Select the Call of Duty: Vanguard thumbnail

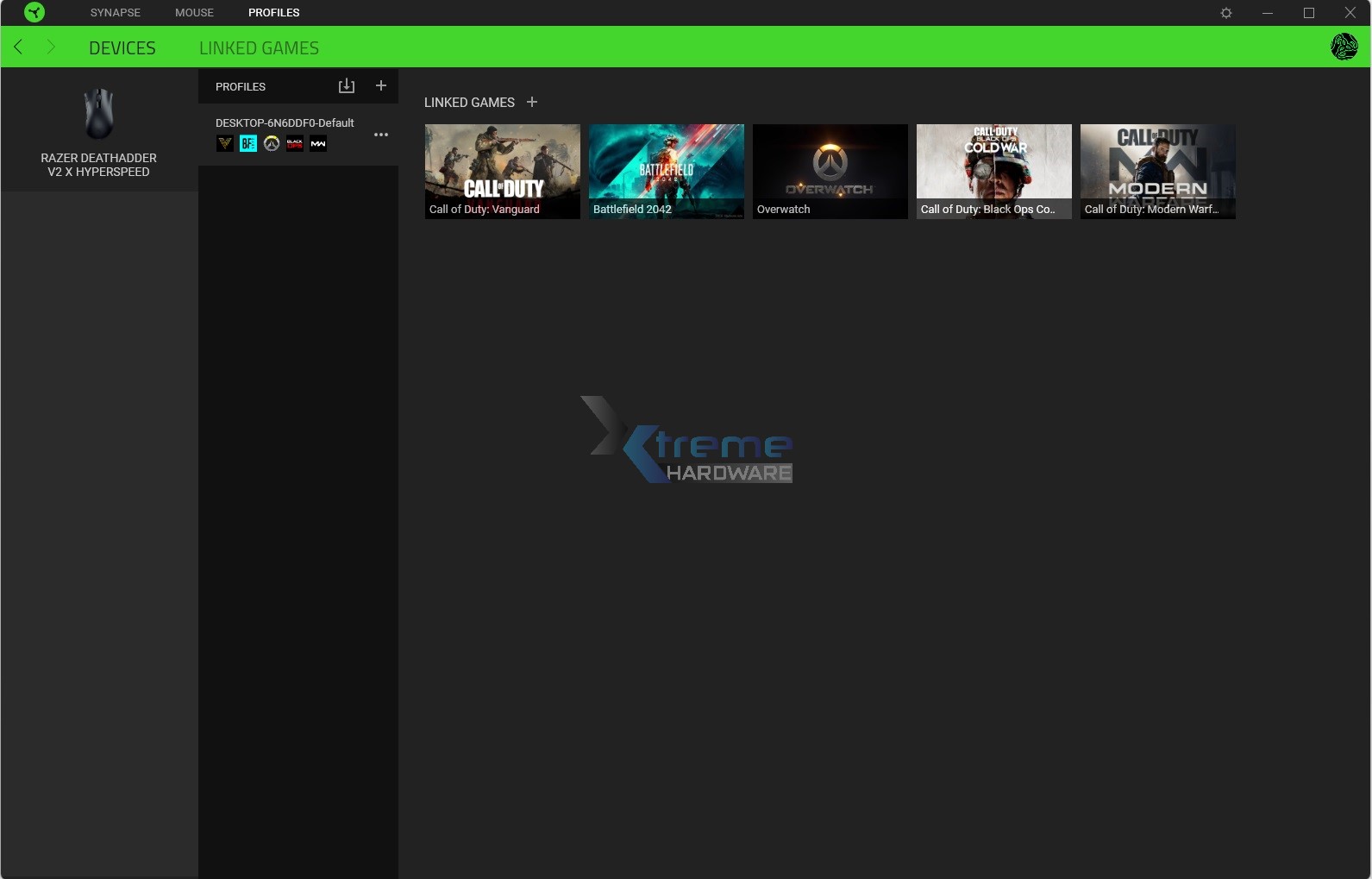[502, 171]
